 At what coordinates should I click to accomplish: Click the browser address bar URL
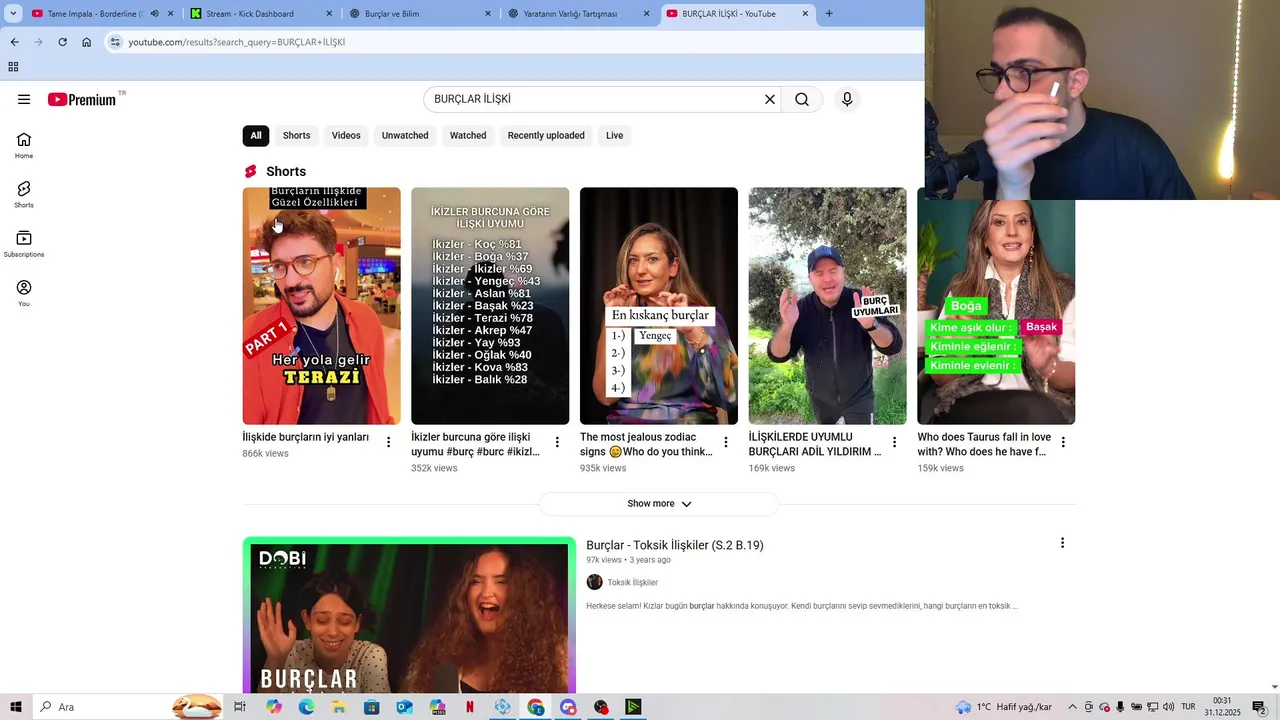pyautogui.click(x=237, y=42)
